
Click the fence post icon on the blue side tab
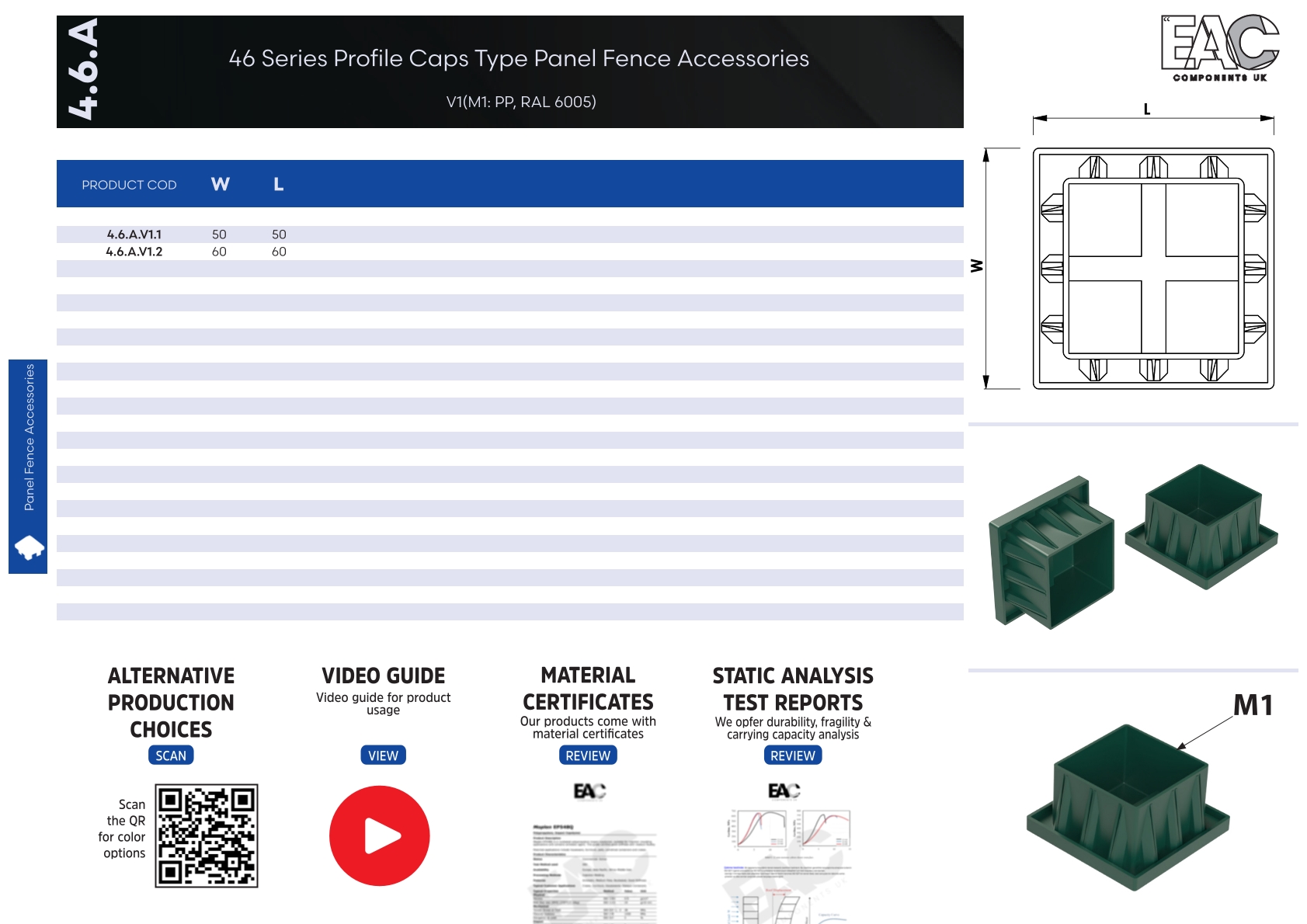(29, 547)
